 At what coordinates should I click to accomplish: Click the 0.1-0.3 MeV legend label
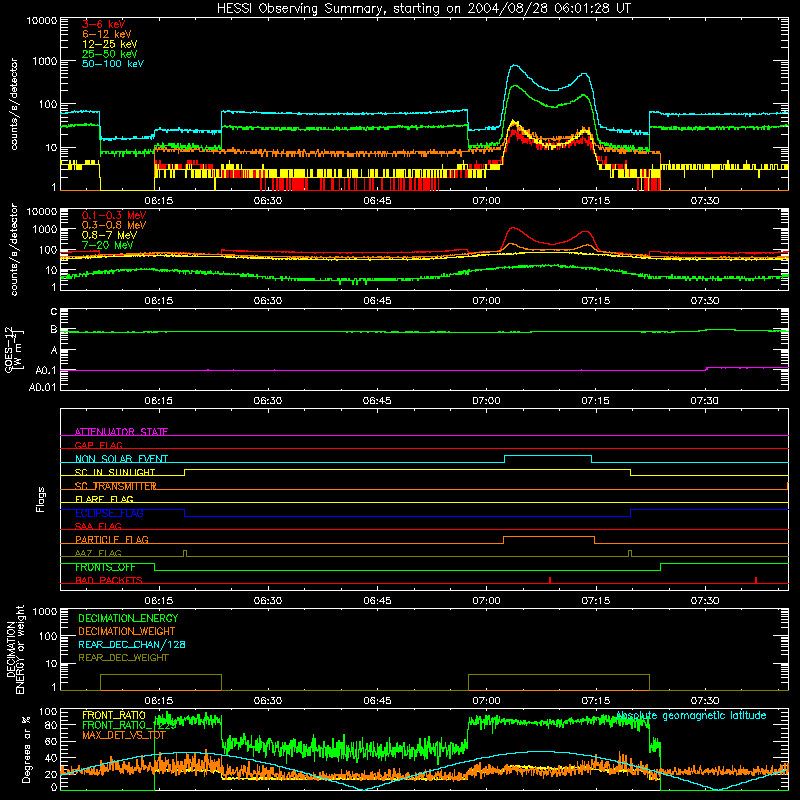(x=114, y=215)
